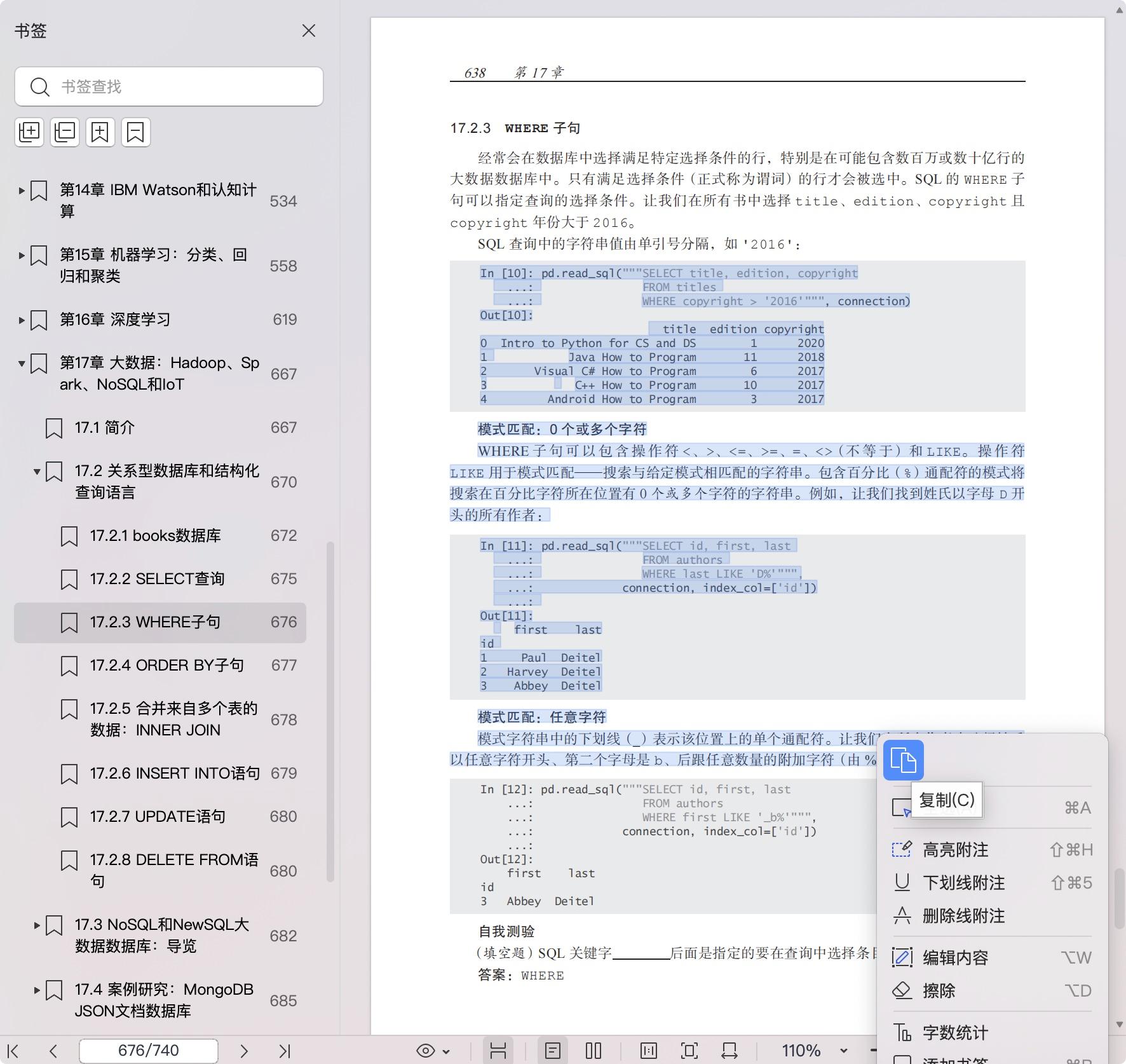Image resolution: width=1126 pixels, height=1064 pixels.
Task: Close the 书签 bookmarks panel
Action: click(309, 31)
